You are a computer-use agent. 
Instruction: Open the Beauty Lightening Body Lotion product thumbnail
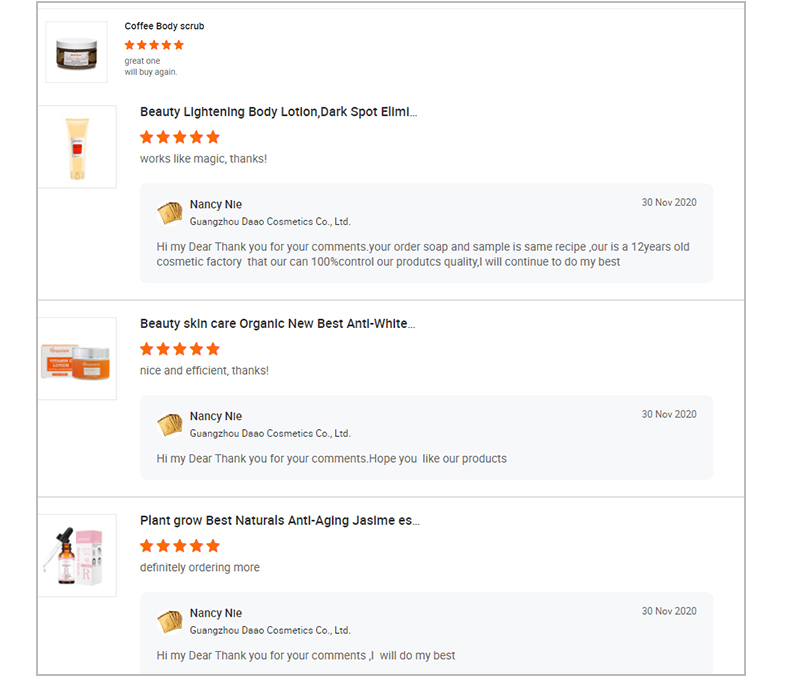tap(77, 147)
